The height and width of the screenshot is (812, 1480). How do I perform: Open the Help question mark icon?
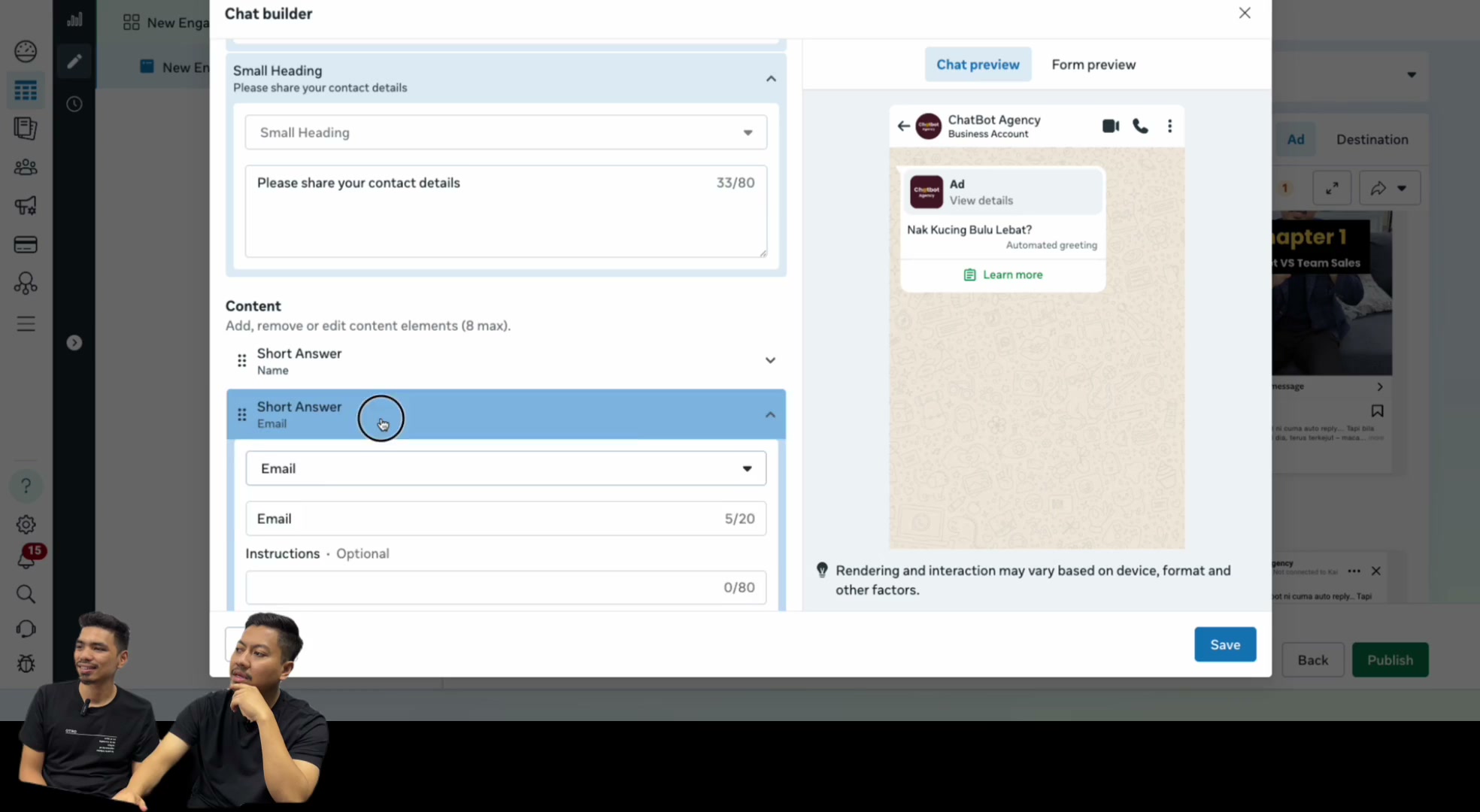[x=26, y=486]
